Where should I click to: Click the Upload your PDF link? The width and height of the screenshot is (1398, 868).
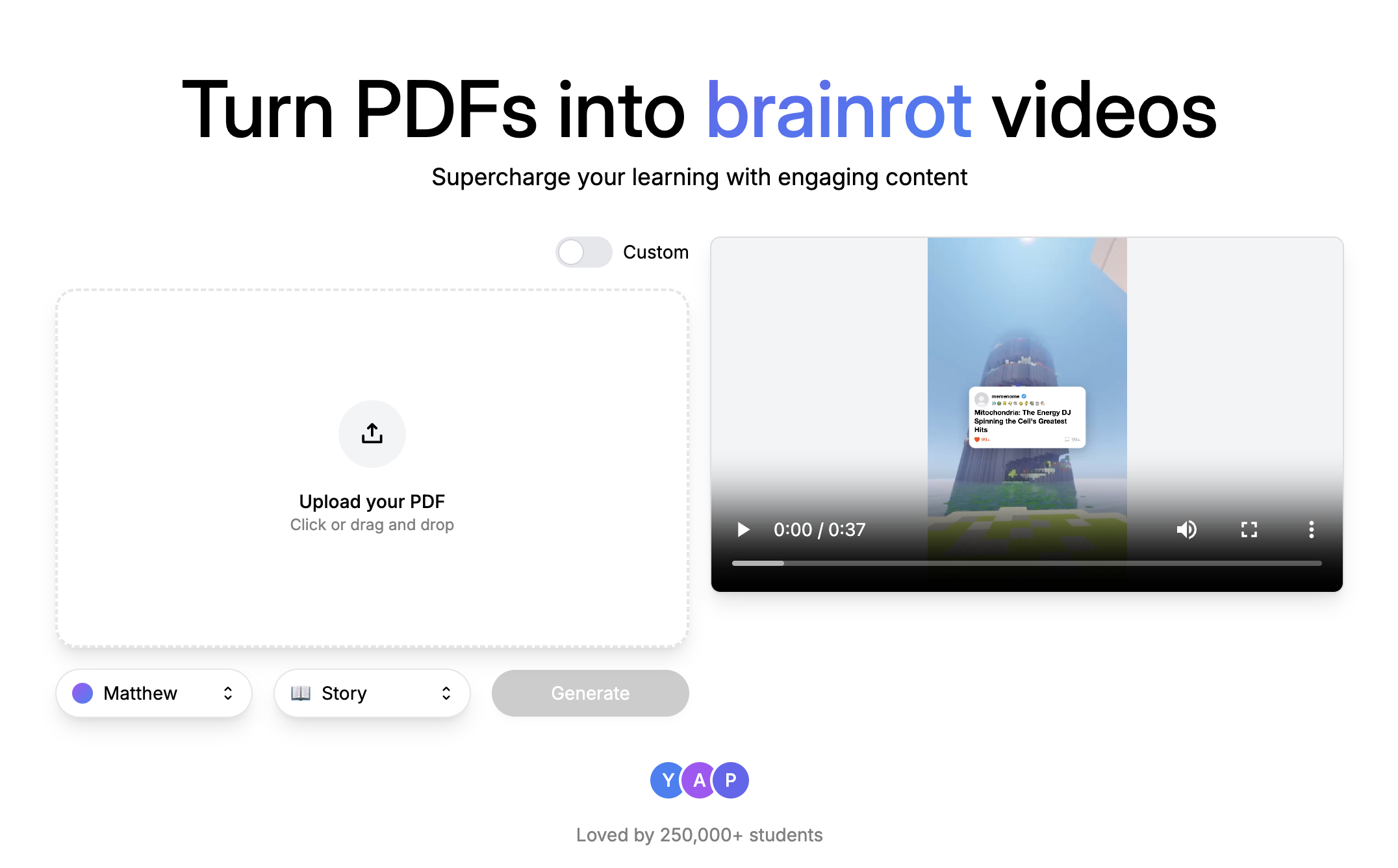pyautogui.click(x=372, y=501)
